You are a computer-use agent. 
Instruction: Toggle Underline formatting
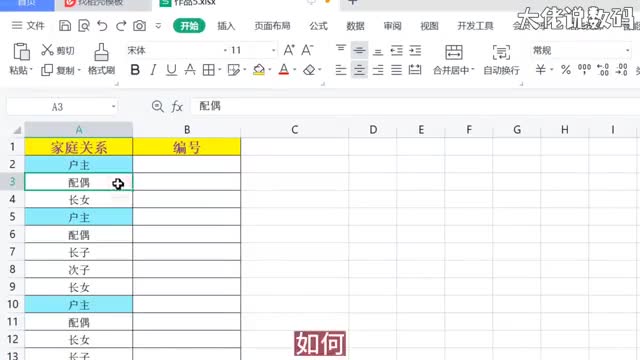[x=171, y=70]
